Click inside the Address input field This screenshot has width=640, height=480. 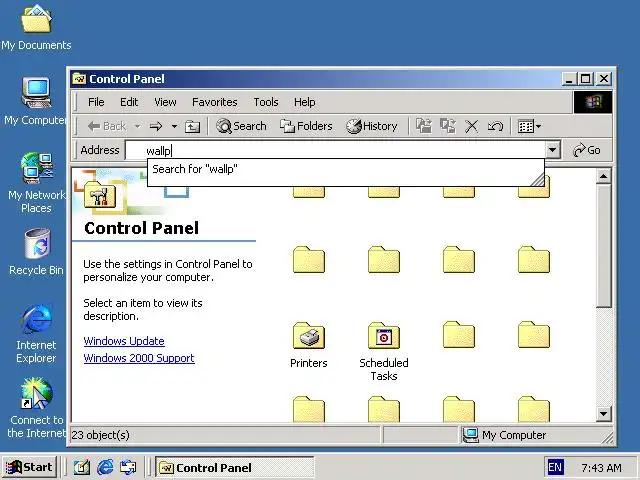[x=335, y=150]
